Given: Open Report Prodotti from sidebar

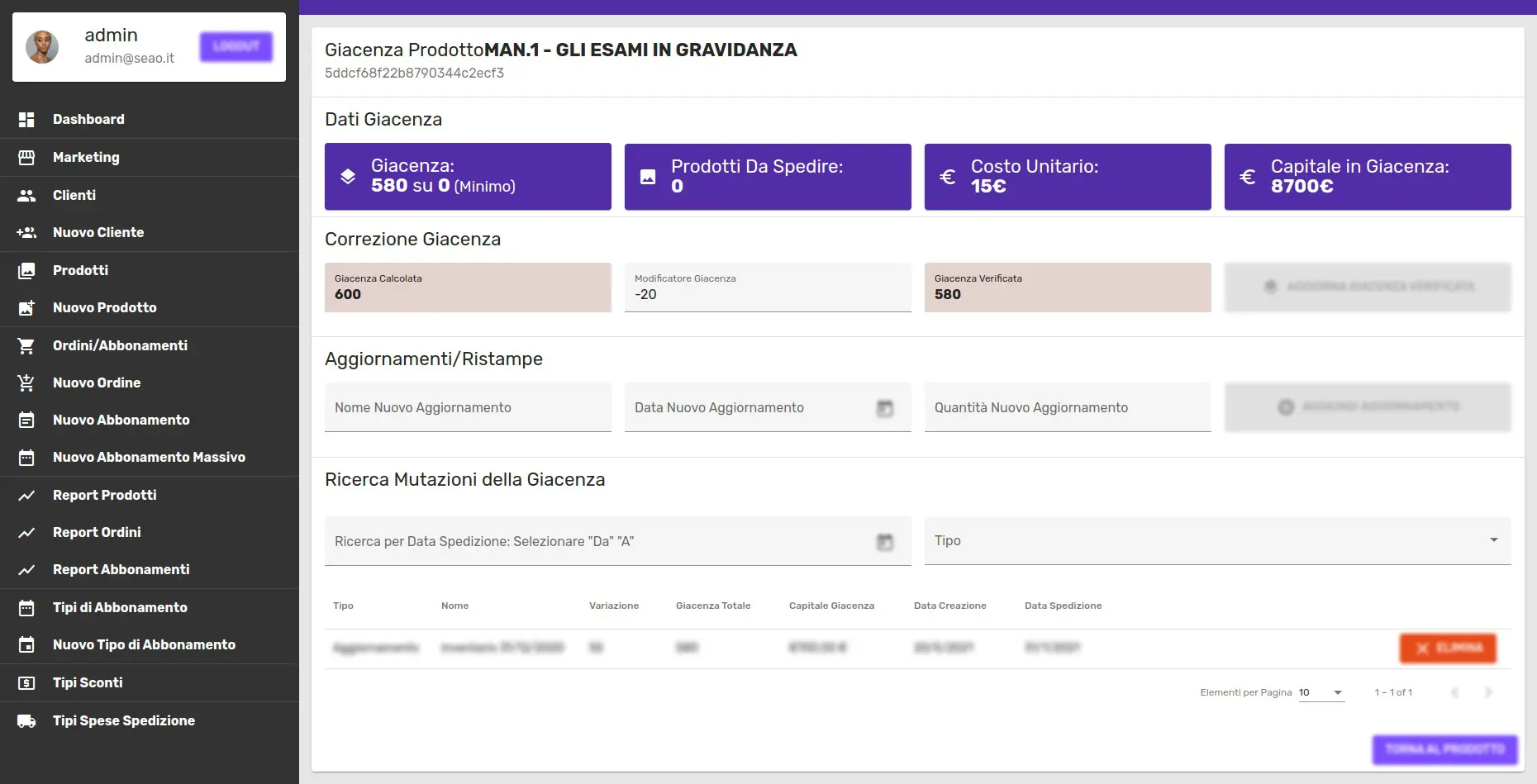Looking at the screenshot, I should (104, 495).
